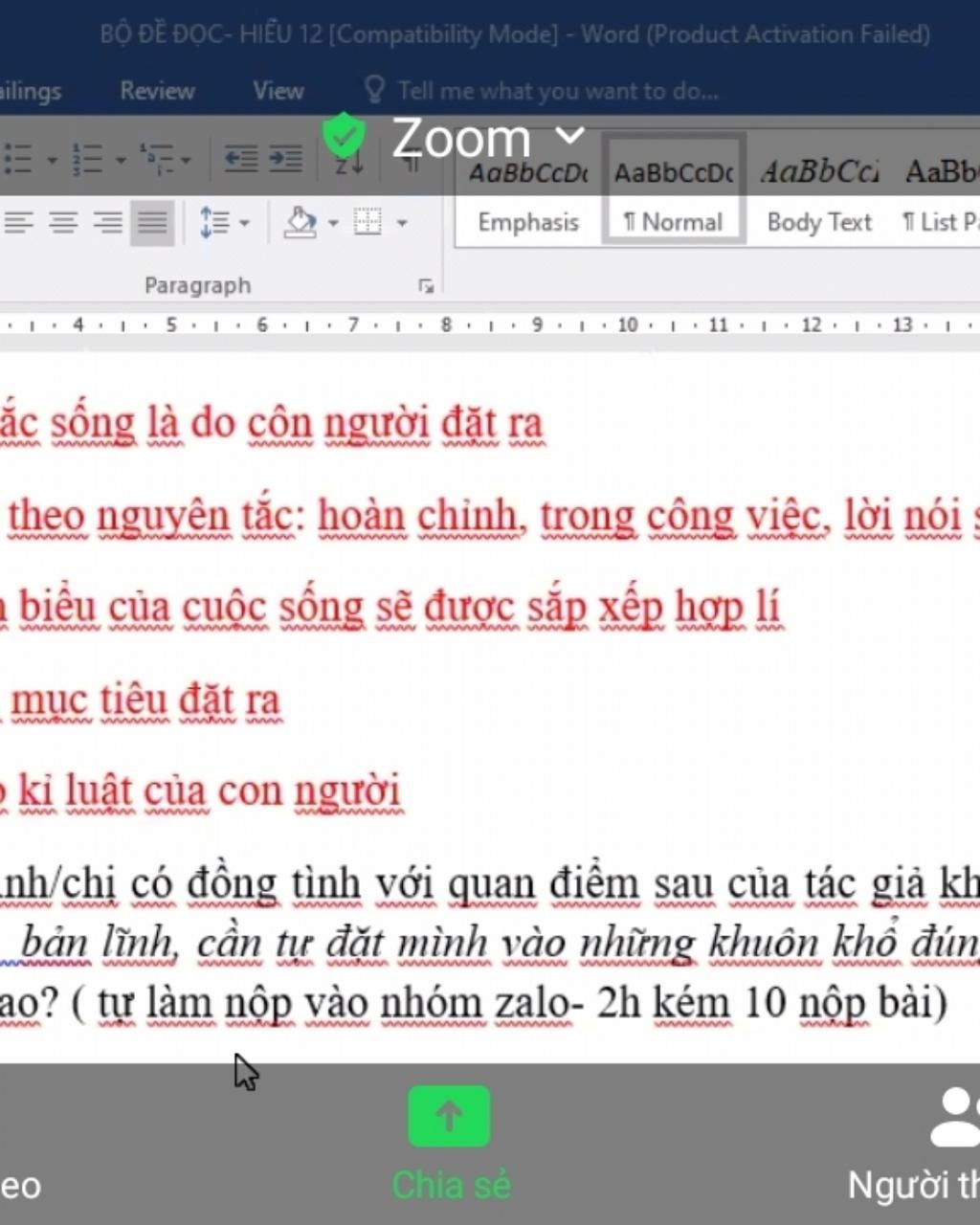Click the Sort A-Z icon

[348, 163]
